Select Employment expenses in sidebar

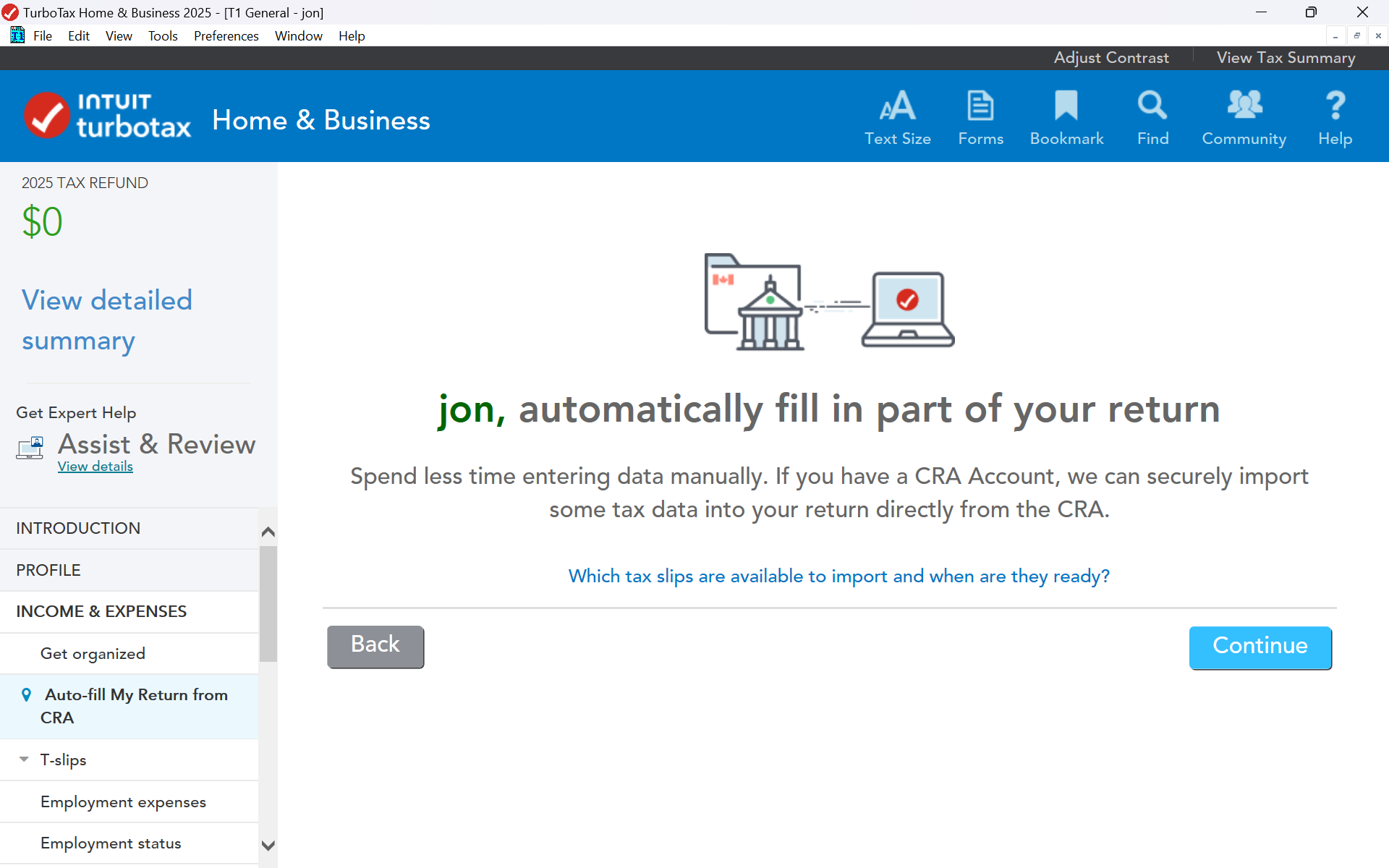(123, 801)
